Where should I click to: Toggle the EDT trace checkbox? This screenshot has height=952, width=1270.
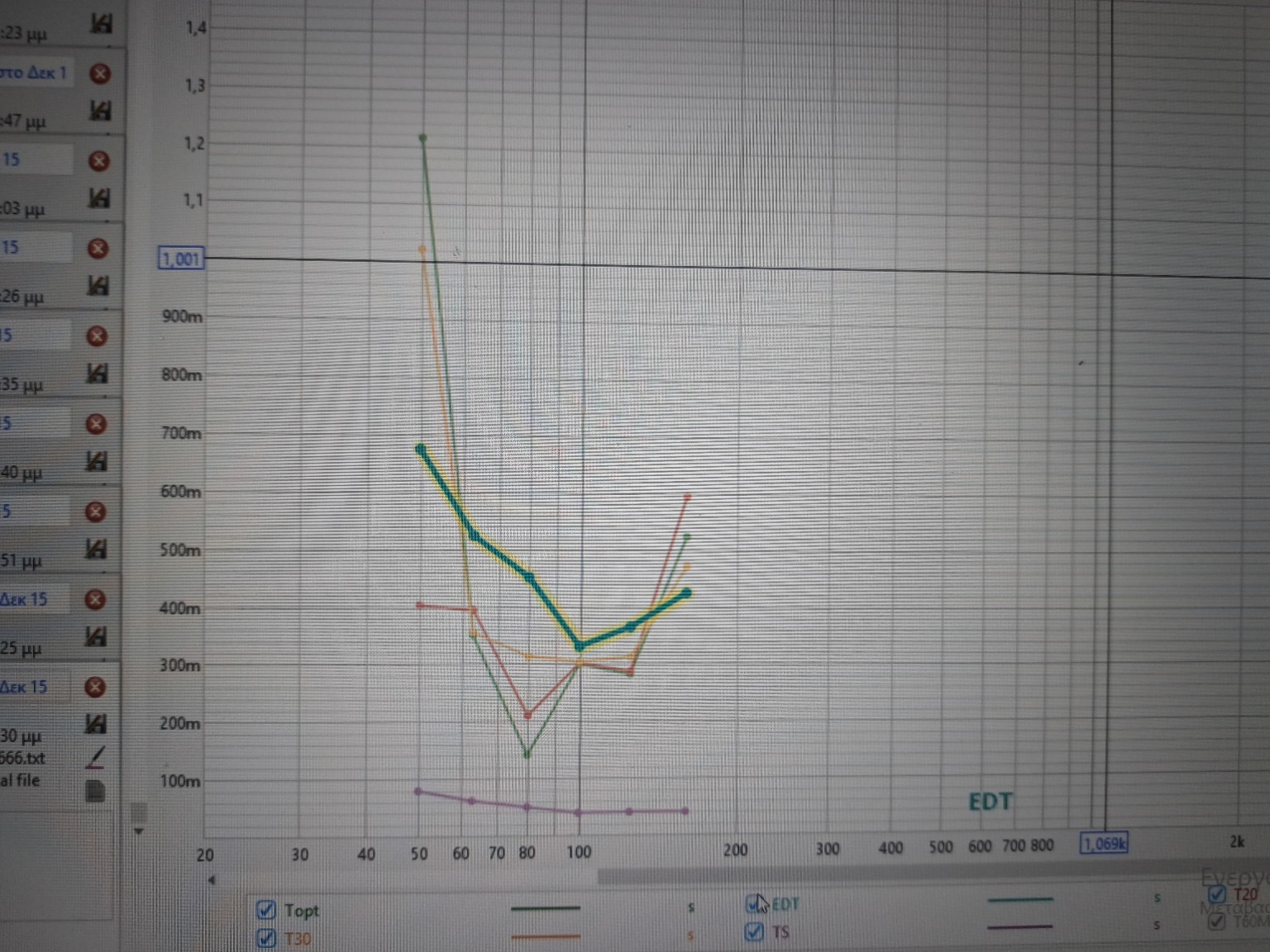(755, 904)
